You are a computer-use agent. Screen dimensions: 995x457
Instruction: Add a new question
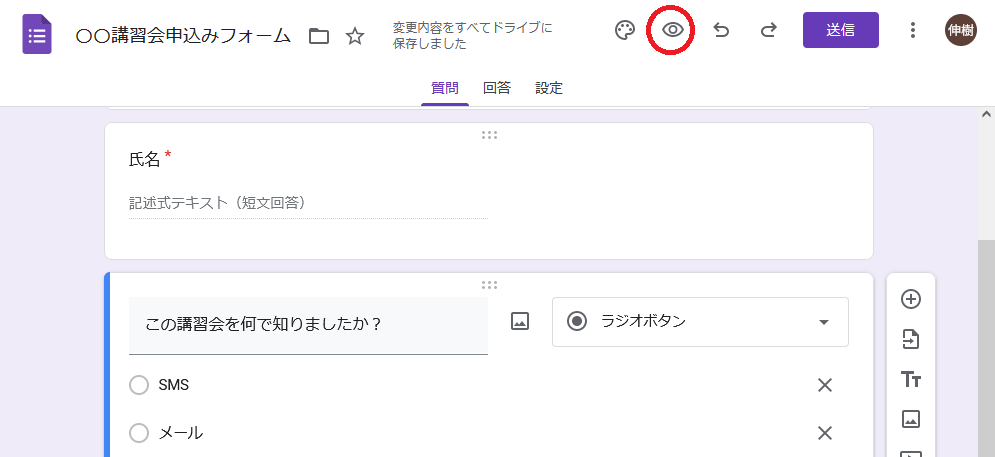point(911,299)
